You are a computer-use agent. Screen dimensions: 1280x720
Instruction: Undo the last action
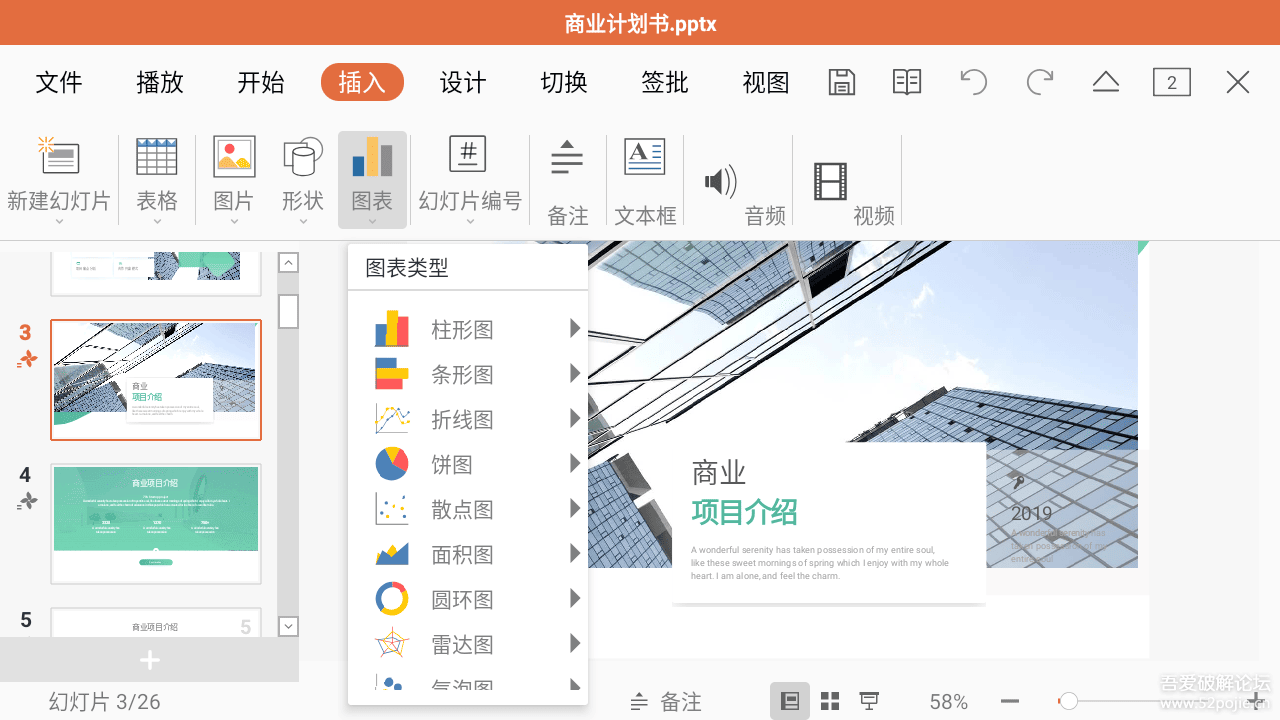(x=973, y=82)
